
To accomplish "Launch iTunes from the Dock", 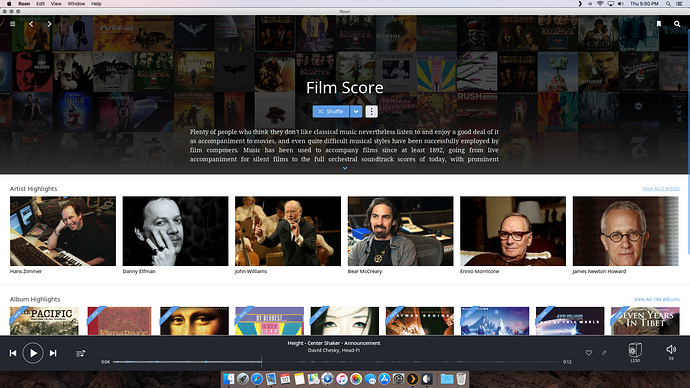I will click(x=341, y=379).
